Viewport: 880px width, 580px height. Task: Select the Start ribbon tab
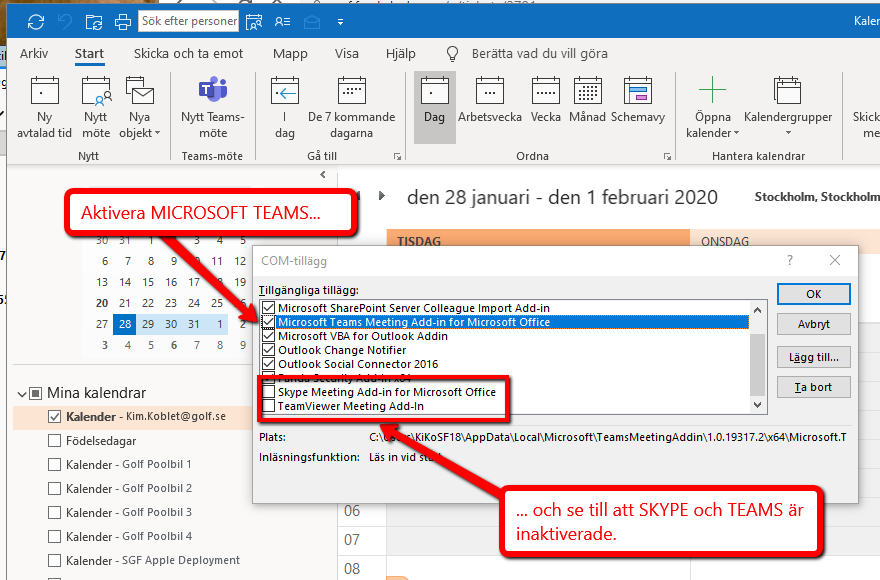[89, 53]
